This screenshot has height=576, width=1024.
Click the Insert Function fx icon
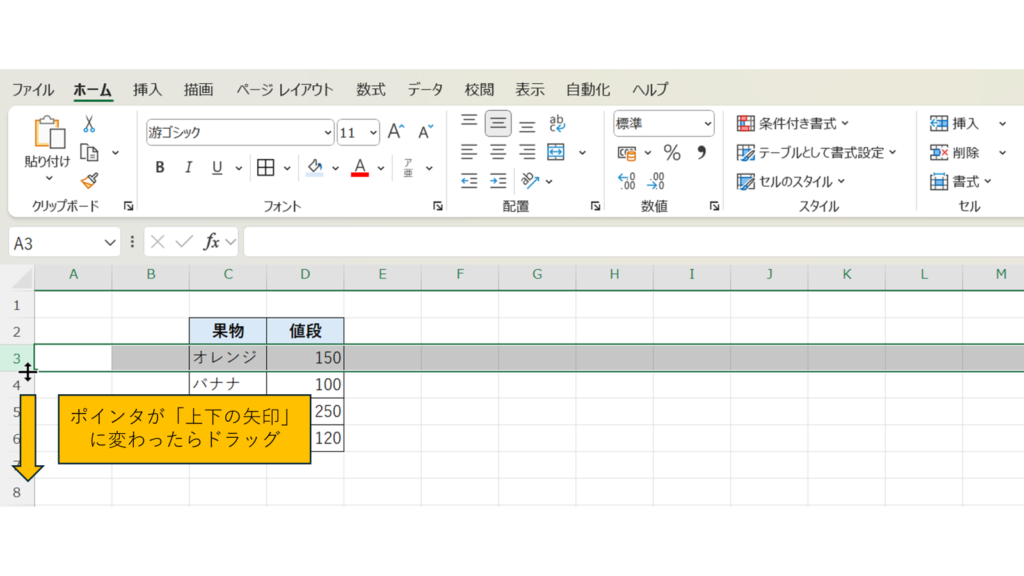[212, 242]
